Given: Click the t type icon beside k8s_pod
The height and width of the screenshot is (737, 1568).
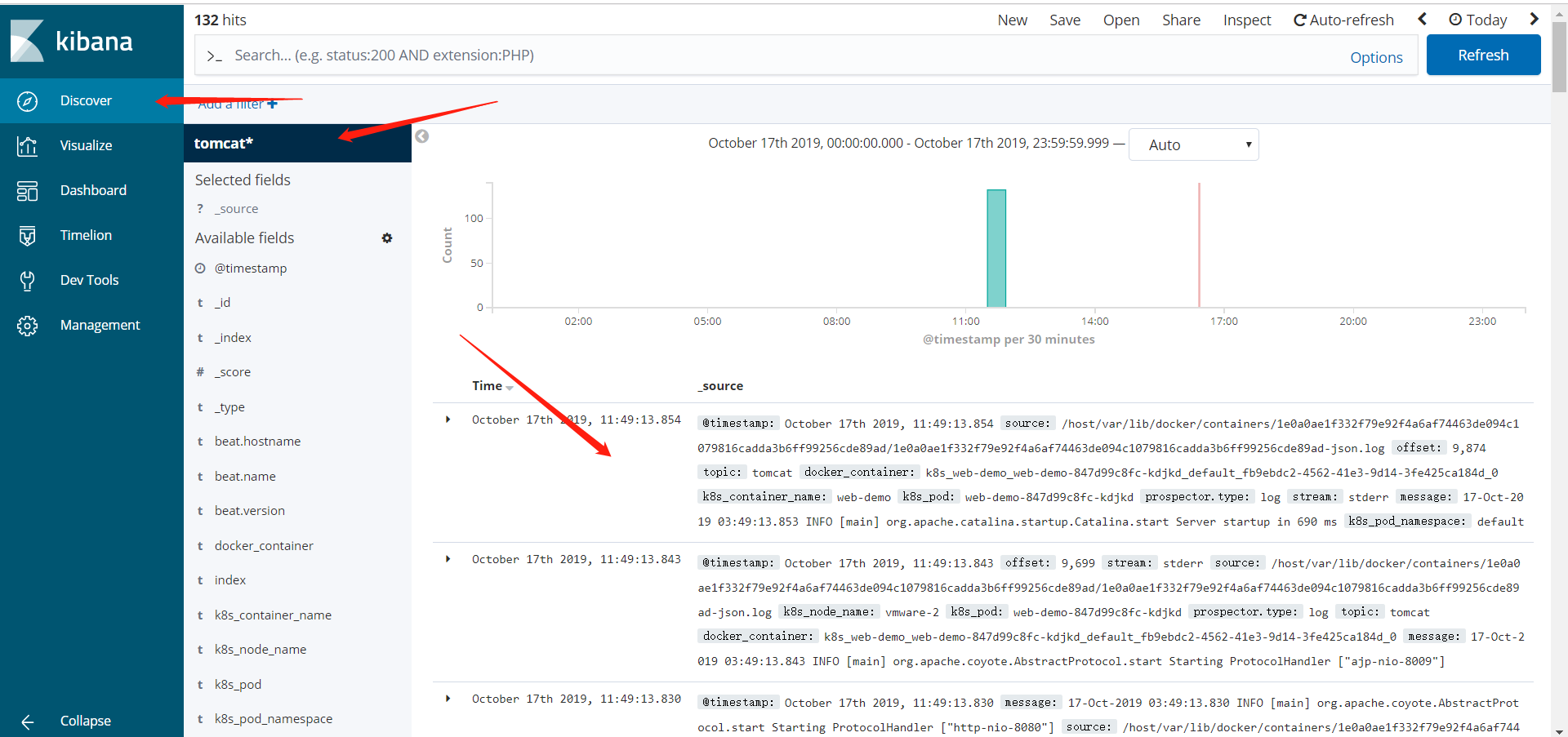Looking at the screenshot, I should click(200, 685).
